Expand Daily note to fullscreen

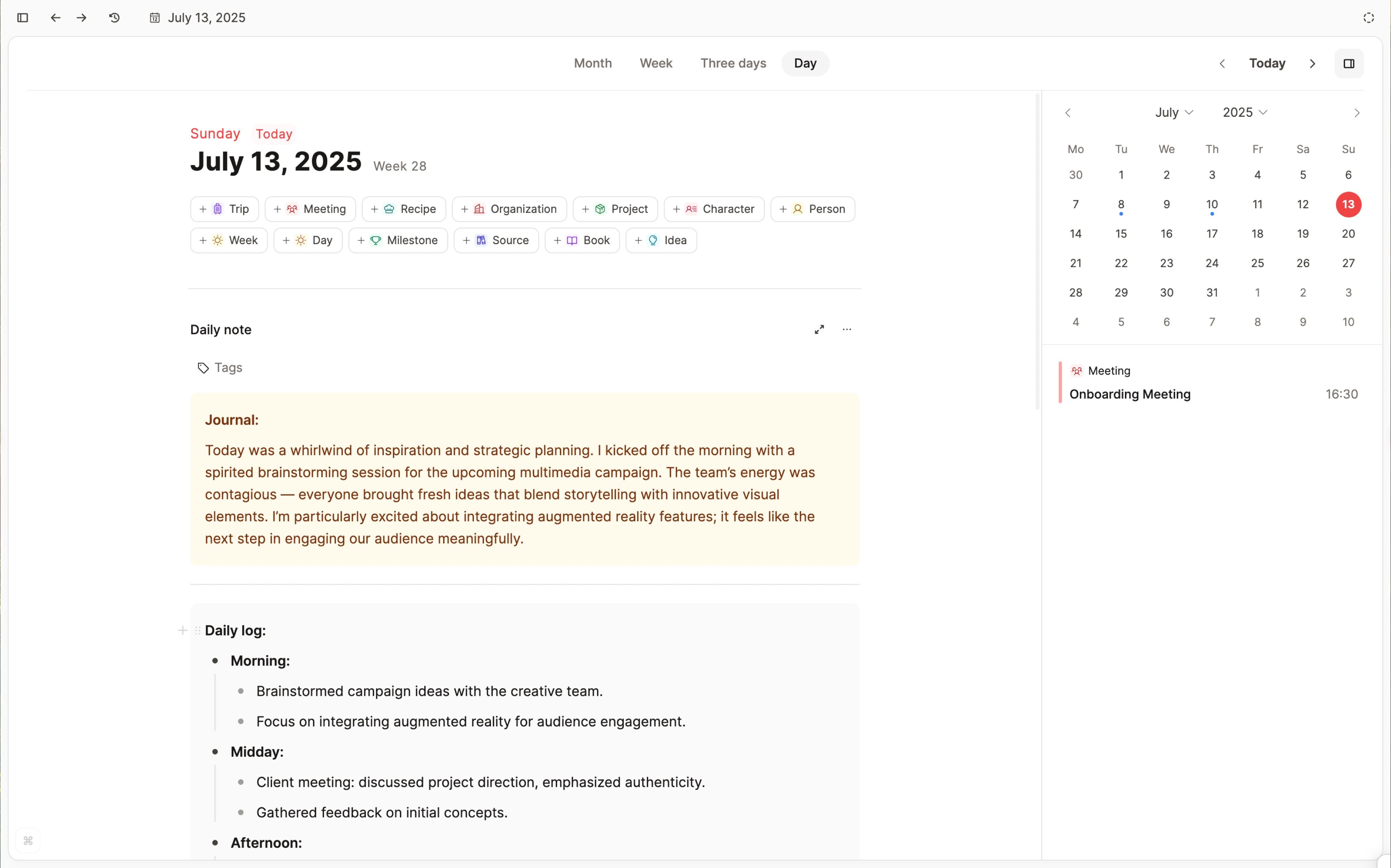[x=819, y=329]
